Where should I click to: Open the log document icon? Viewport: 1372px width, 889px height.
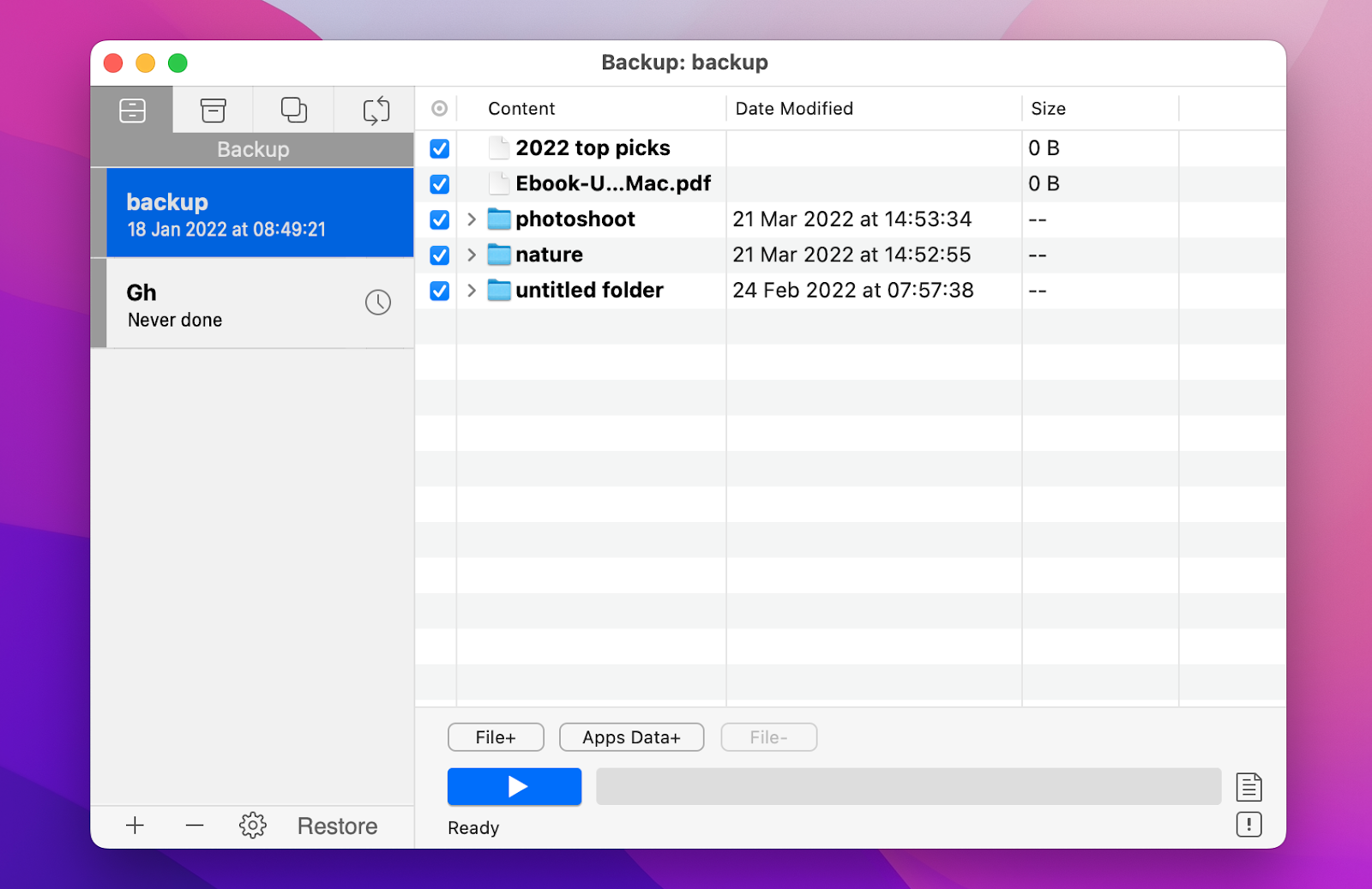tap(1249, 786)
